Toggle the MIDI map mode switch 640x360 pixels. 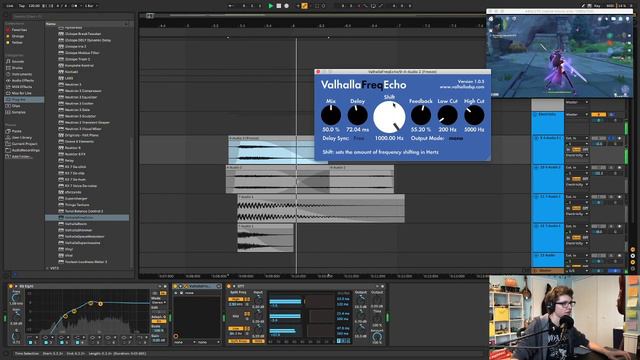(610, 6)
